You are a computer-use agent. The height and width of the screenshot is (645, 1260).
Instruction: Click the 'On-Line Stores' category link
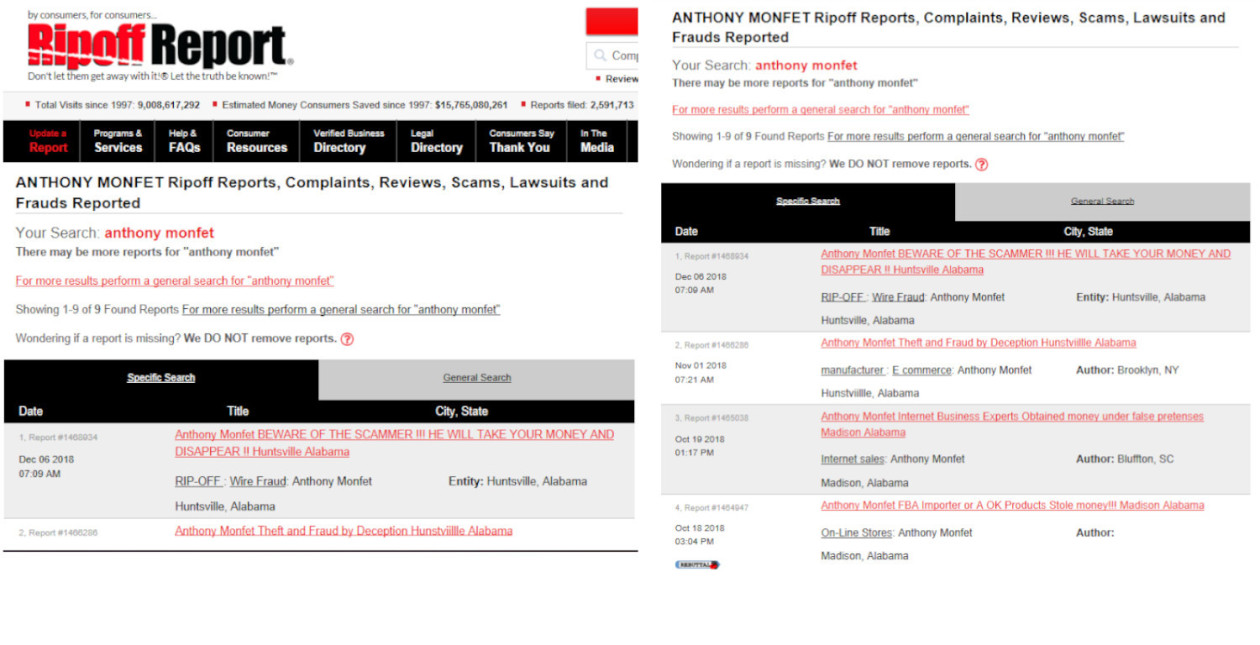856,533
